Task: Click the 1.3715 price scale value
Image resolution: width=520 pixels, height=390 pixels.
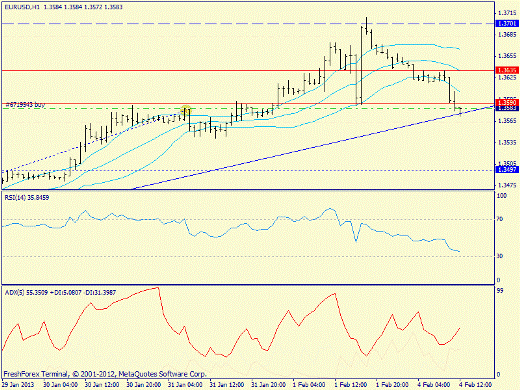Action: 507,13
